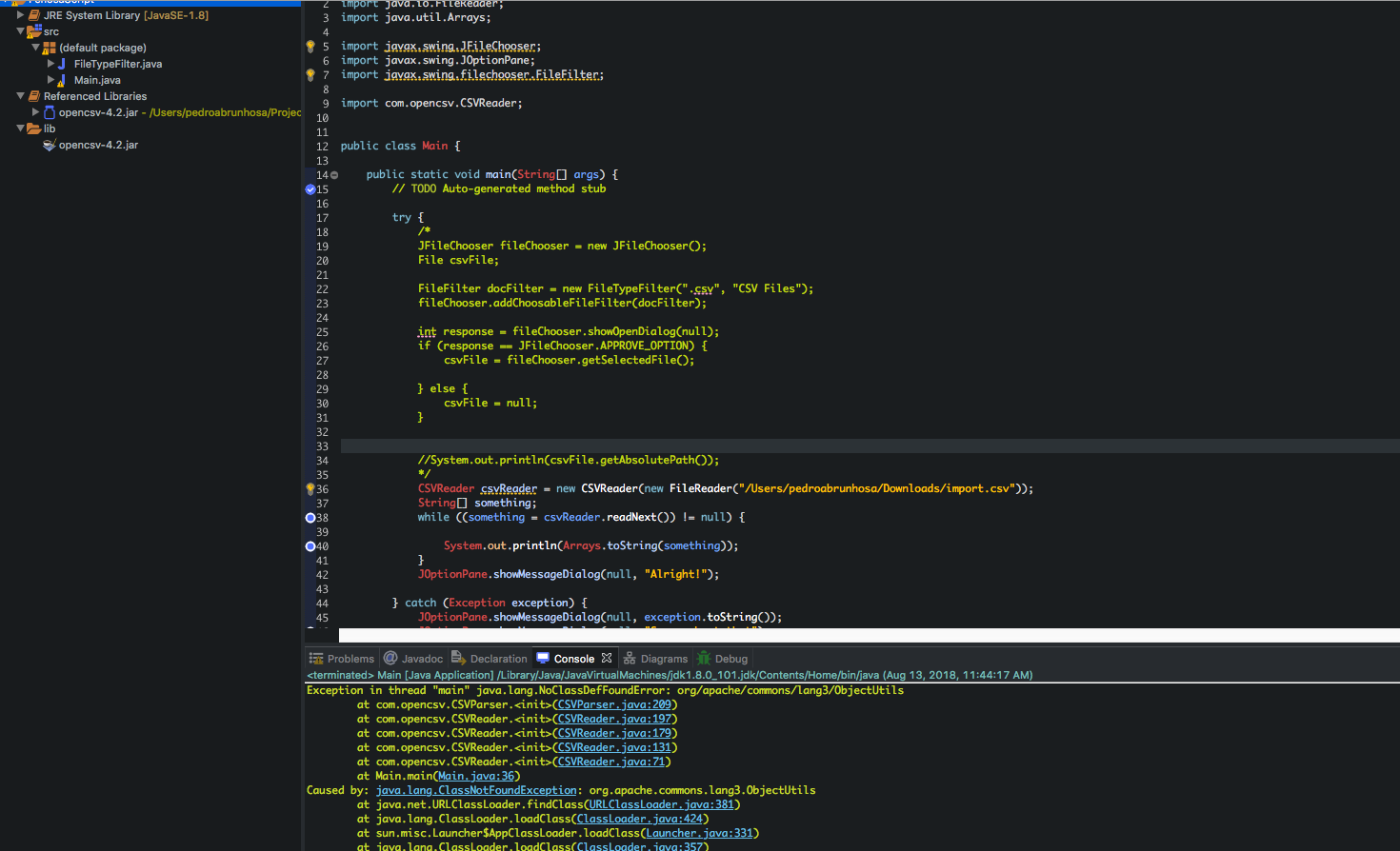Collapse the JRE System Library node
The width and height of the screenshot is (1400, 851).
coord(21,15)
